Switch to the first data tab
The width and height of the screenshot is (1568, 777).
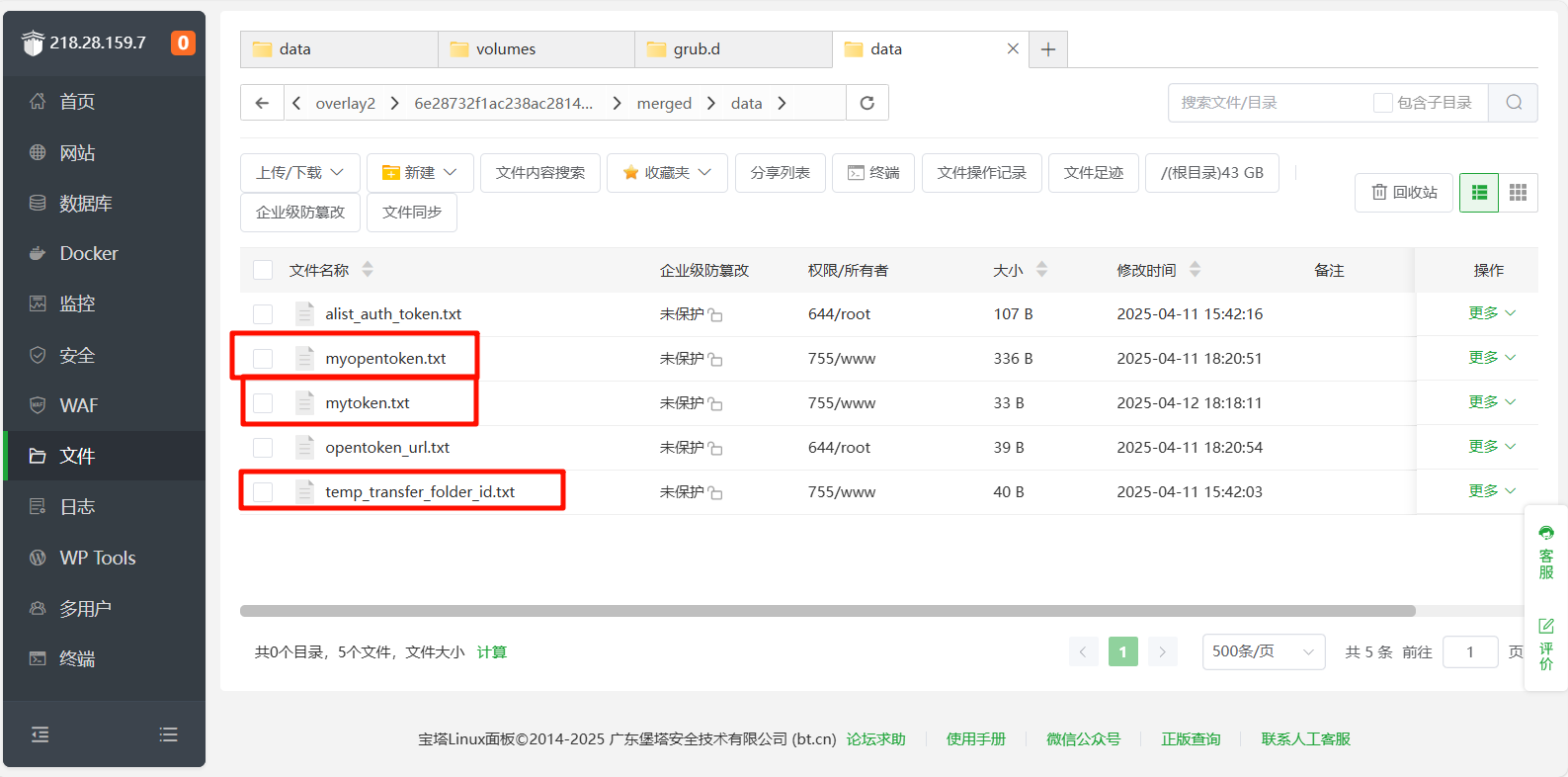339,49
